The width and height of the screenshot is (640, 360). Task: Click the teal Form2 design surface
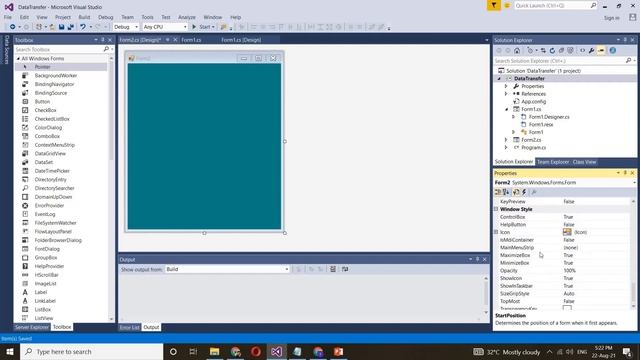tap(204, 146)
